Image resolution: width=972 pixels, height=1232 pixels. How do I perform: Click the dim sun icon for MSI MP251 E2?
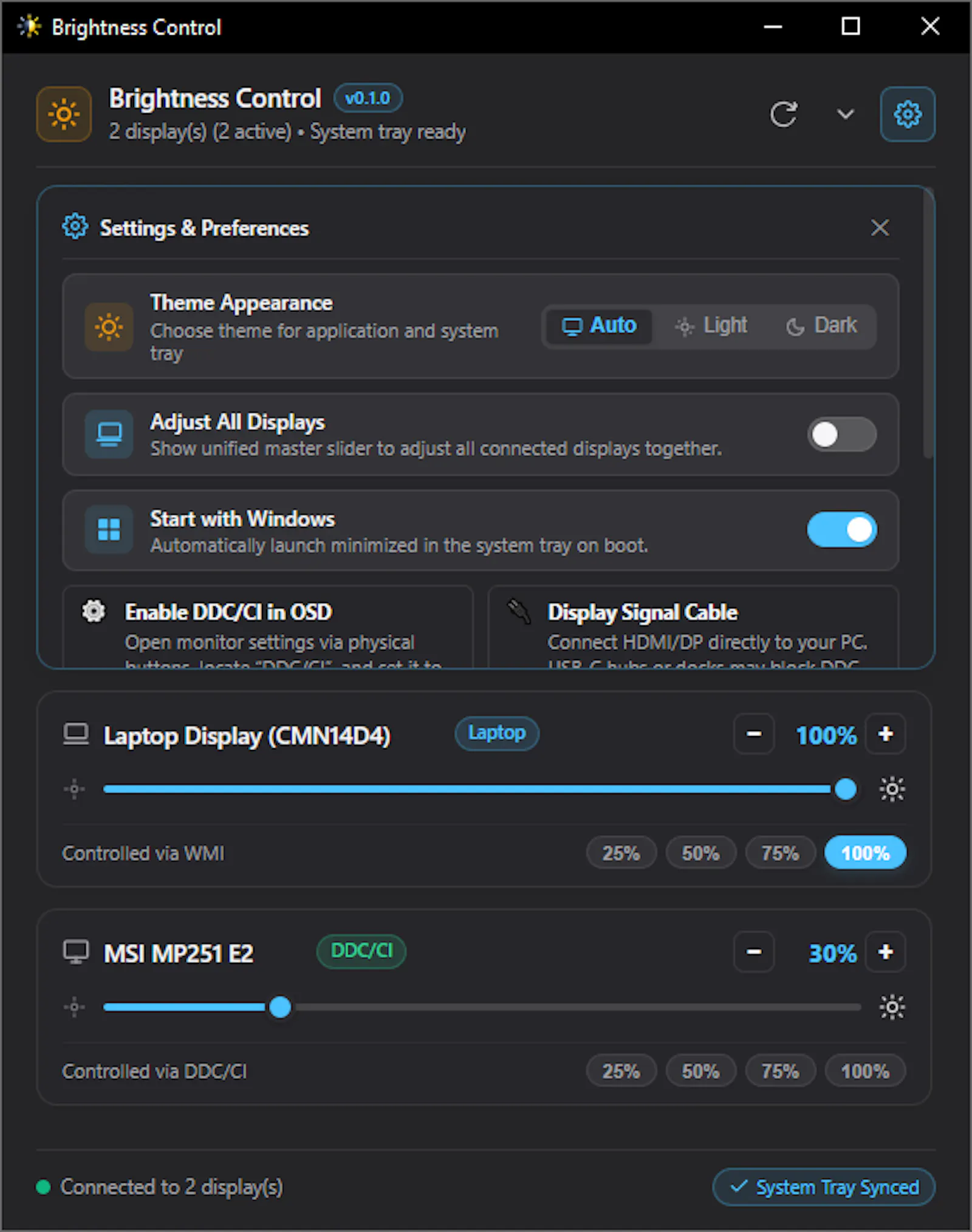click(75, 1007)
